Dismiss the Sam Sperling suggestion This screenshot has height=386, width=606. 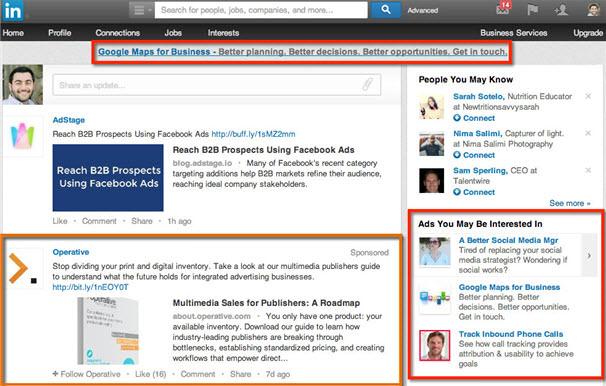[588, 170]
